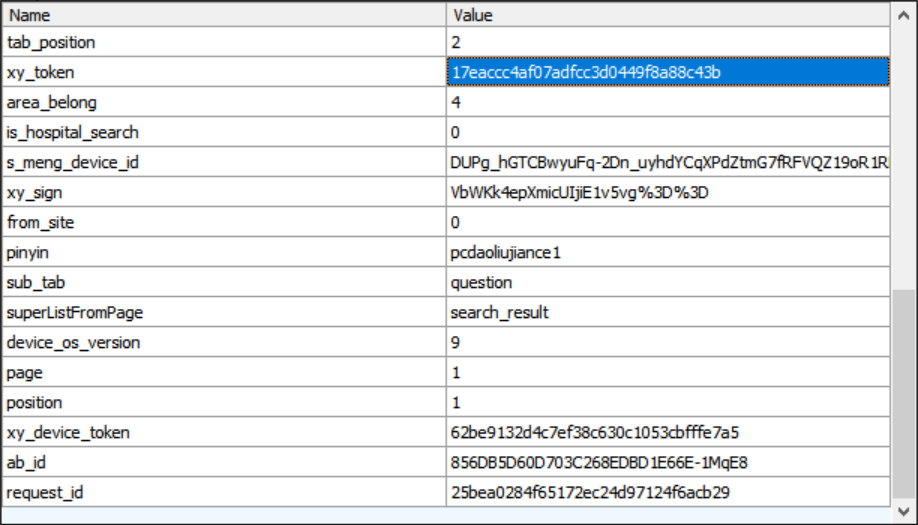Viewport: 918px width, 525px height.
Task: Click the page value 1
Action: pos(668,372)
